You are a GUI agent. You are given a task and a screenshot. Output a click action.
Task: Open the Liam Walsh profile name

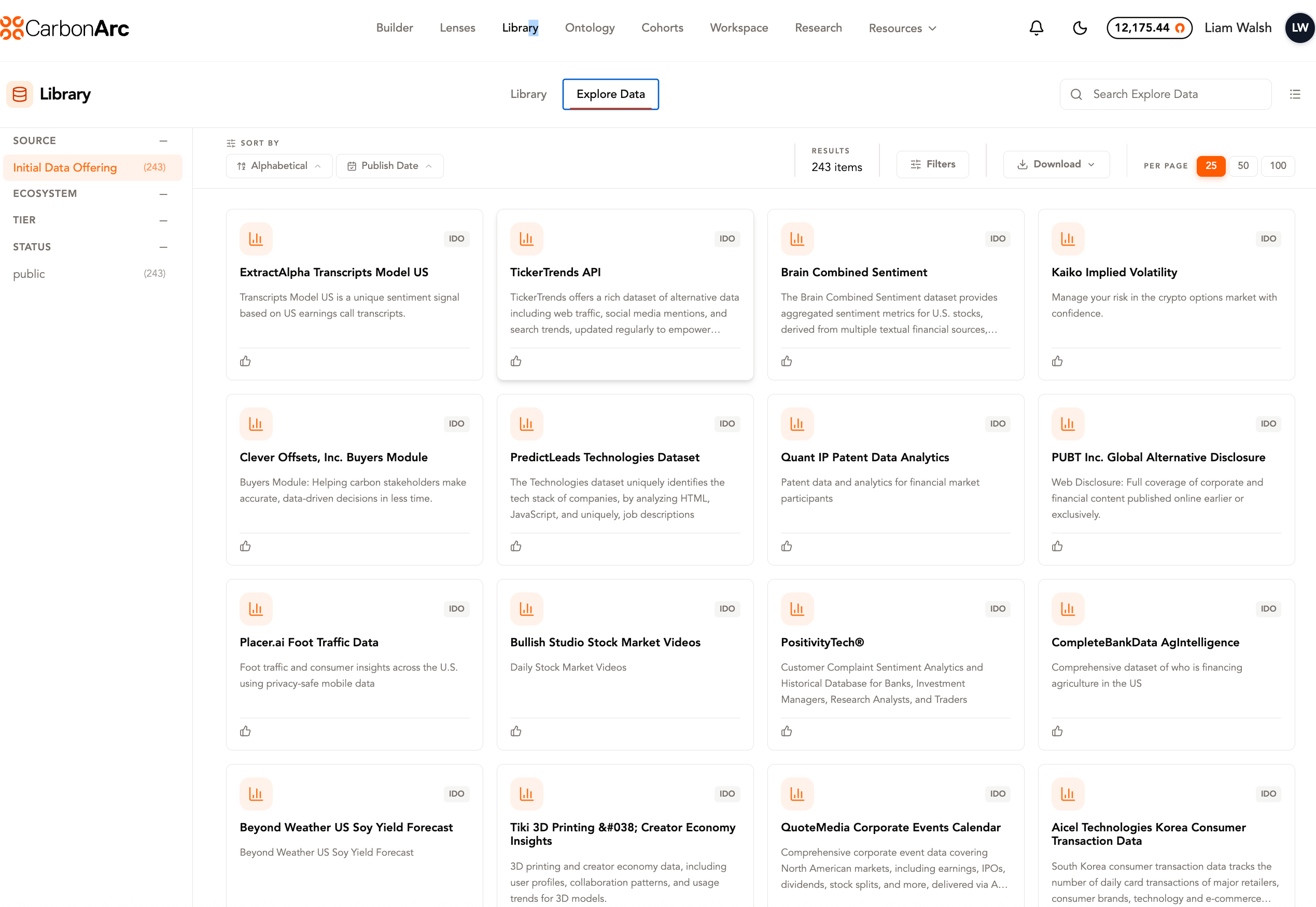(x=1238, y=28)
